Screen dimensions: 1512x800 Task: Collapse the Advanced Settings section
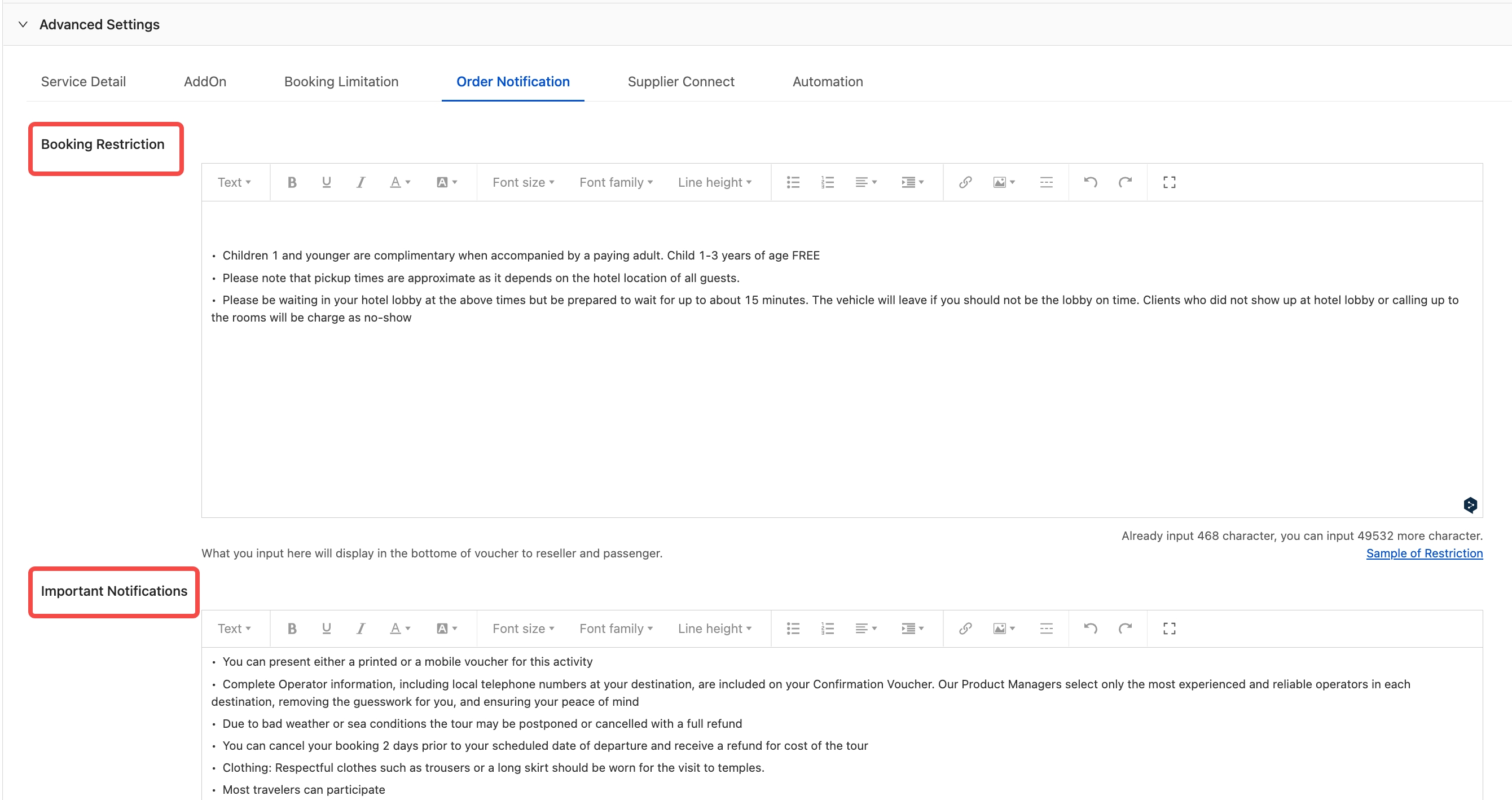tap(24, 25)
